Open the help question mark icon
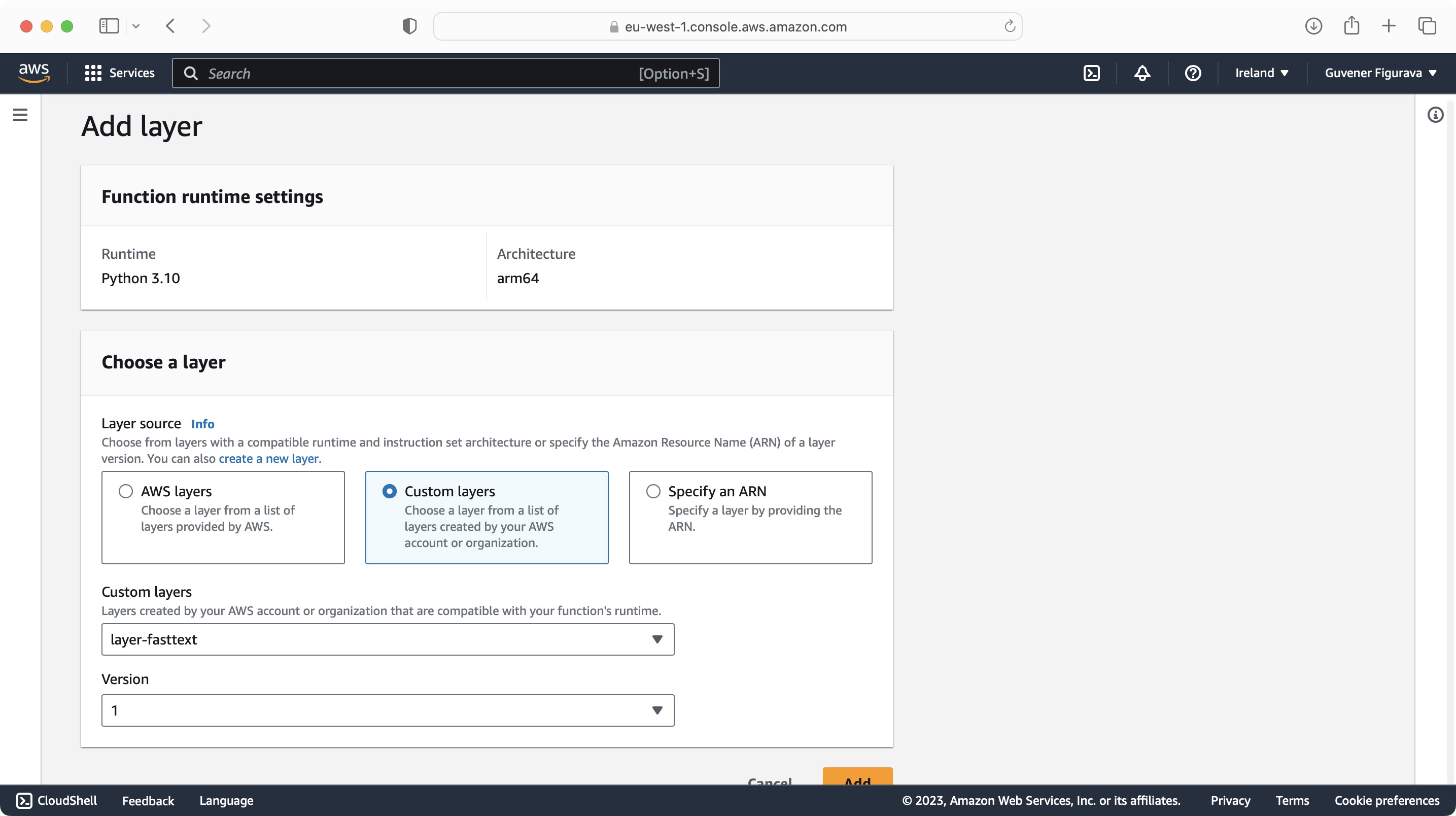Viewport: 1456px width, 816px height. point(1193,73)
